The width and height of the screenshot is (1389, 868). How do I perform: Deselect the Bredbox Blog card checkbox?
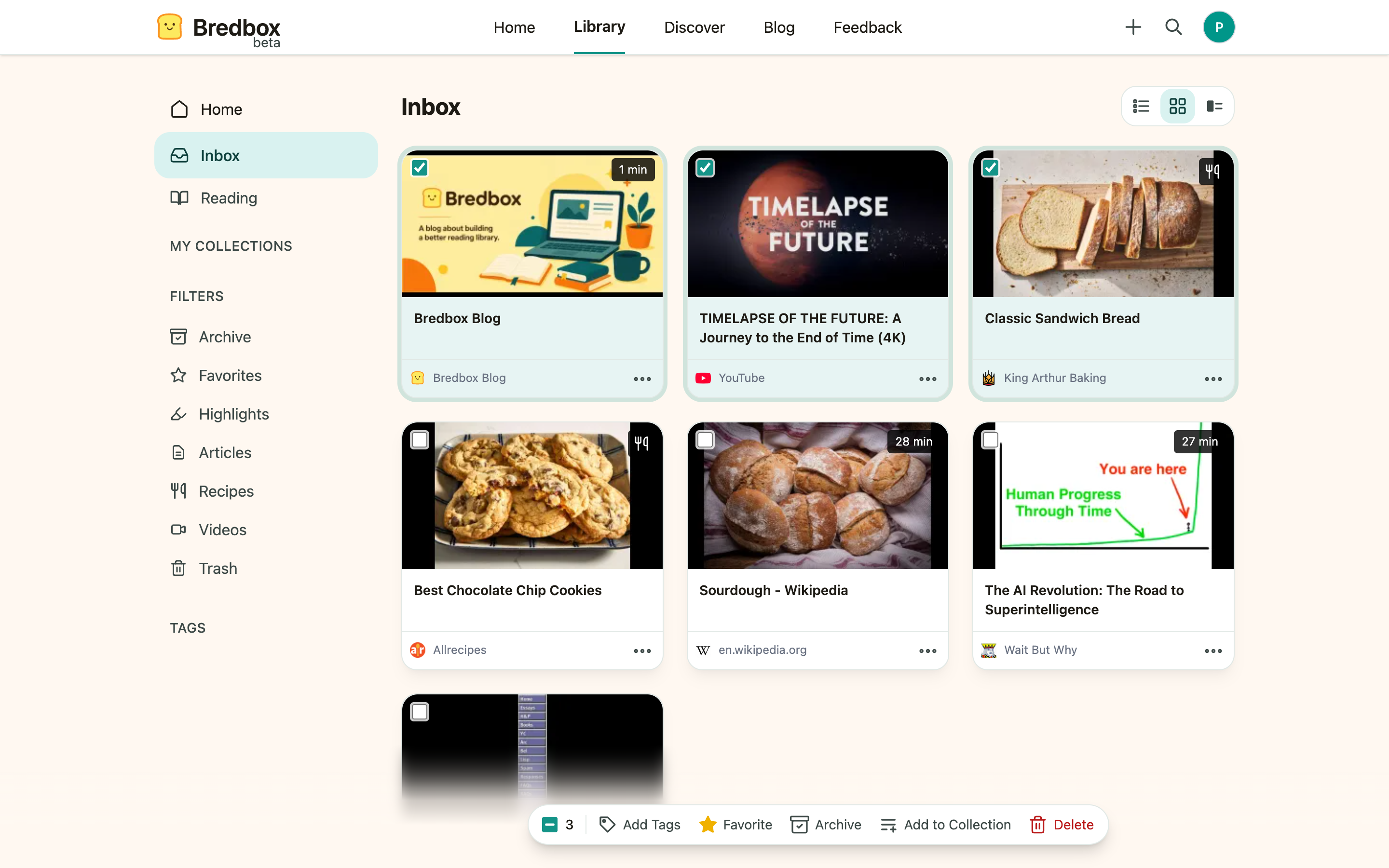click(420, 168)
